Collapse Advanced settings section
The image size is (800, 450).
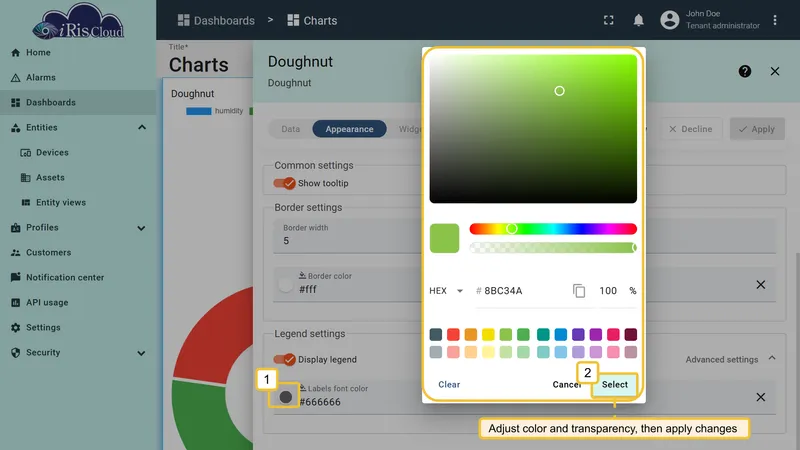pyautogui.click(x=730, y=359)
